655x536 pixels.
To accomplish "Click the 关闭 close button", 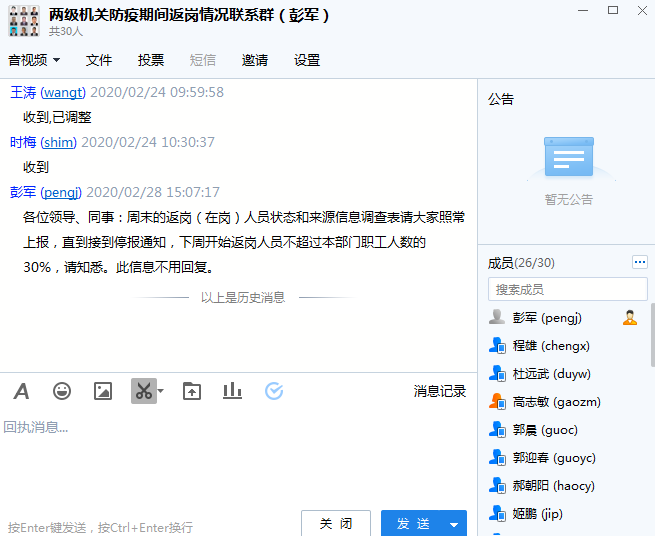I will (336, 524).
